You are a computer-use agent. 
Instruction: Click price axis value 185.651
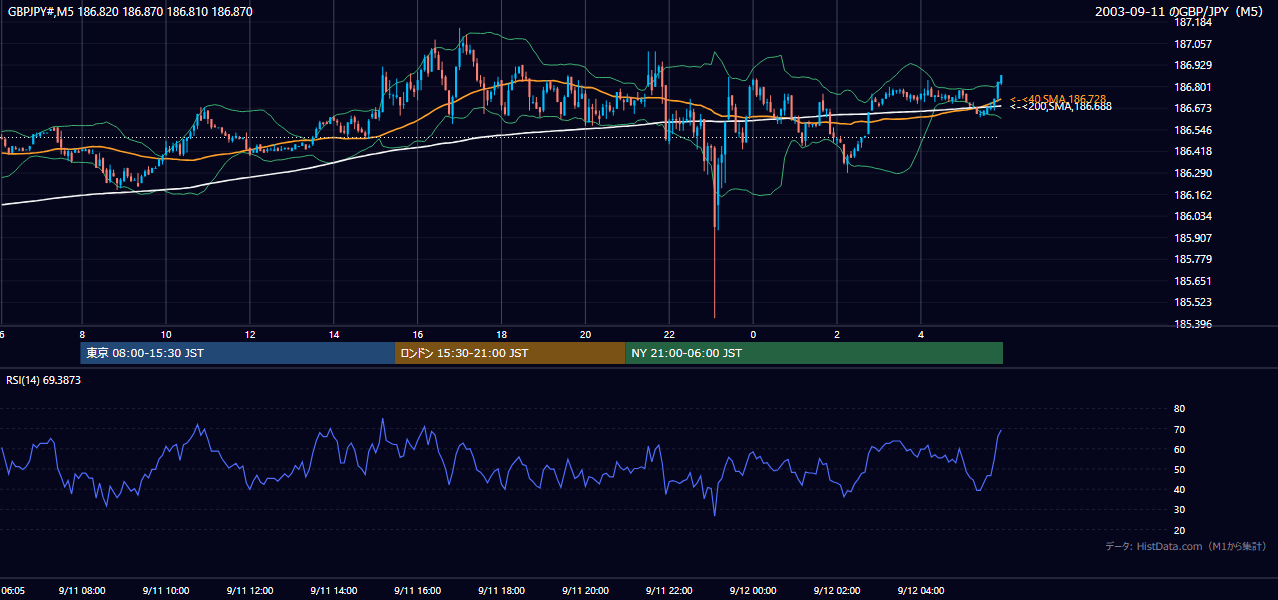point(1193,281)
